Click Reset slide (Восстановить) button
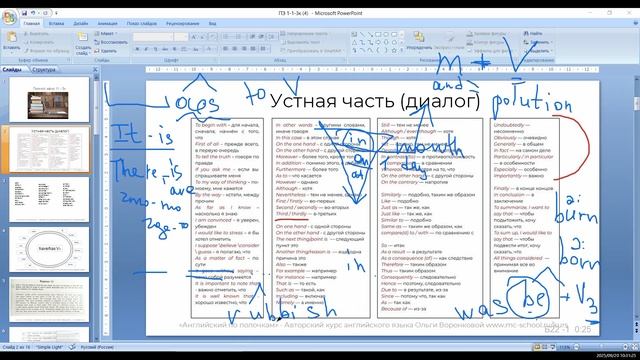The image size is (640, 360). tap(111, 42)
